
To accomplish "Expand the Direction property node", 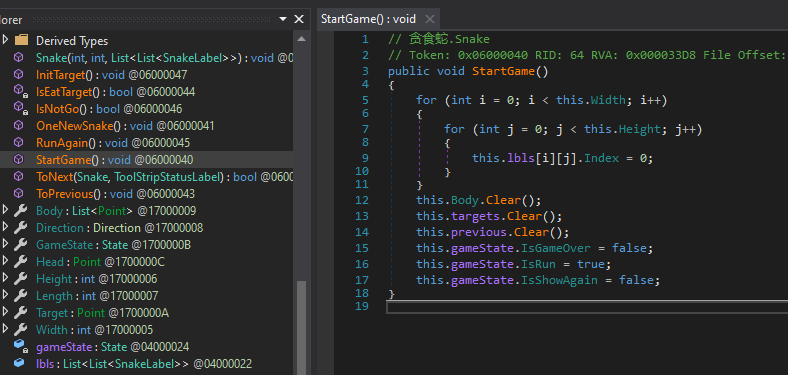I will [6, 228].
